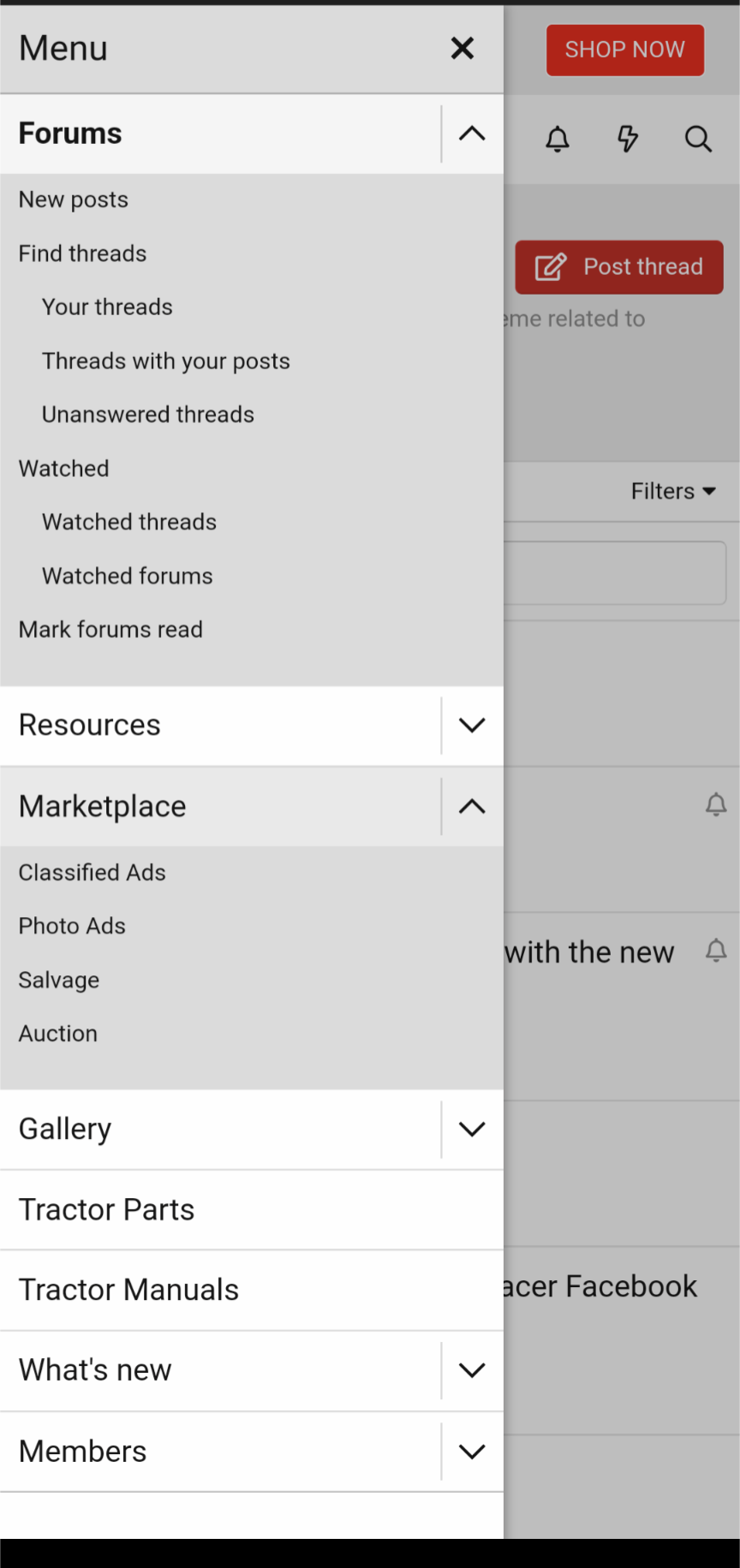
Task: Click the pencil icon on Post thread
Action: (x=551, y=267)
